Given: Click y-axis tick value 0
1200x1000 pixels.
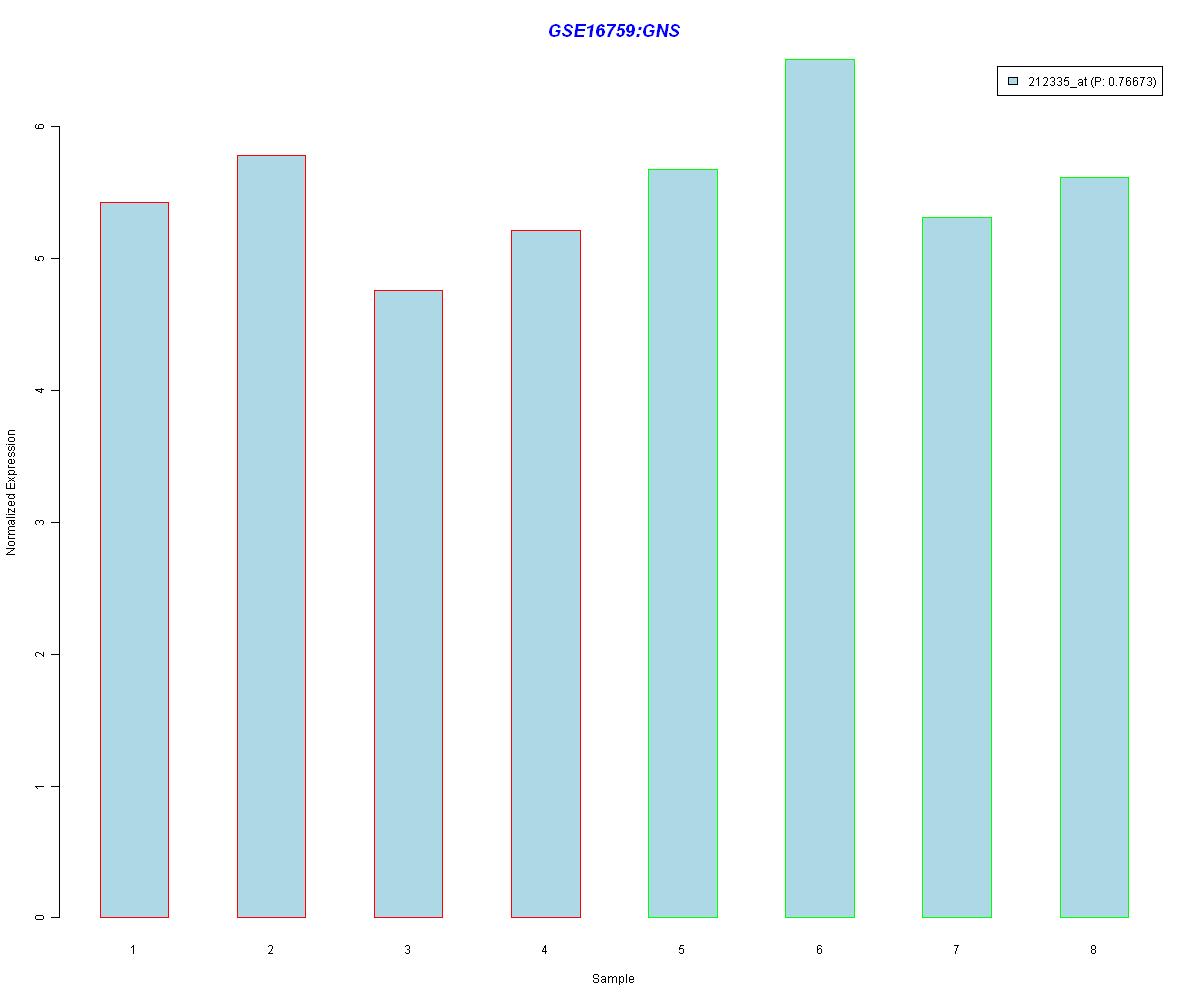Looking at the screenshot, I should [x=42, y=918].
